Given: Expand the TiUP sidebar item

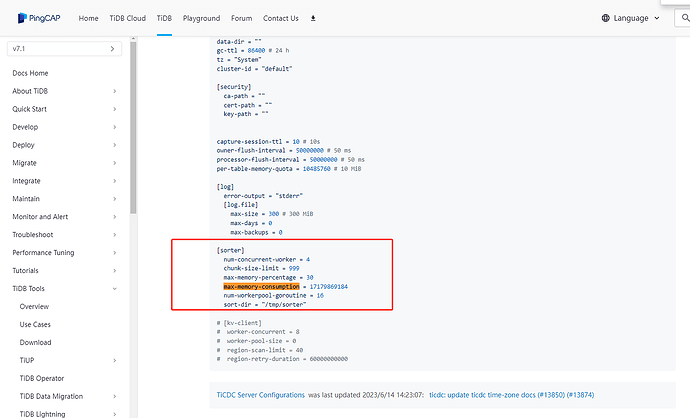Looking at the screenshot, I should pyautogui.click(x=114, y=360).
